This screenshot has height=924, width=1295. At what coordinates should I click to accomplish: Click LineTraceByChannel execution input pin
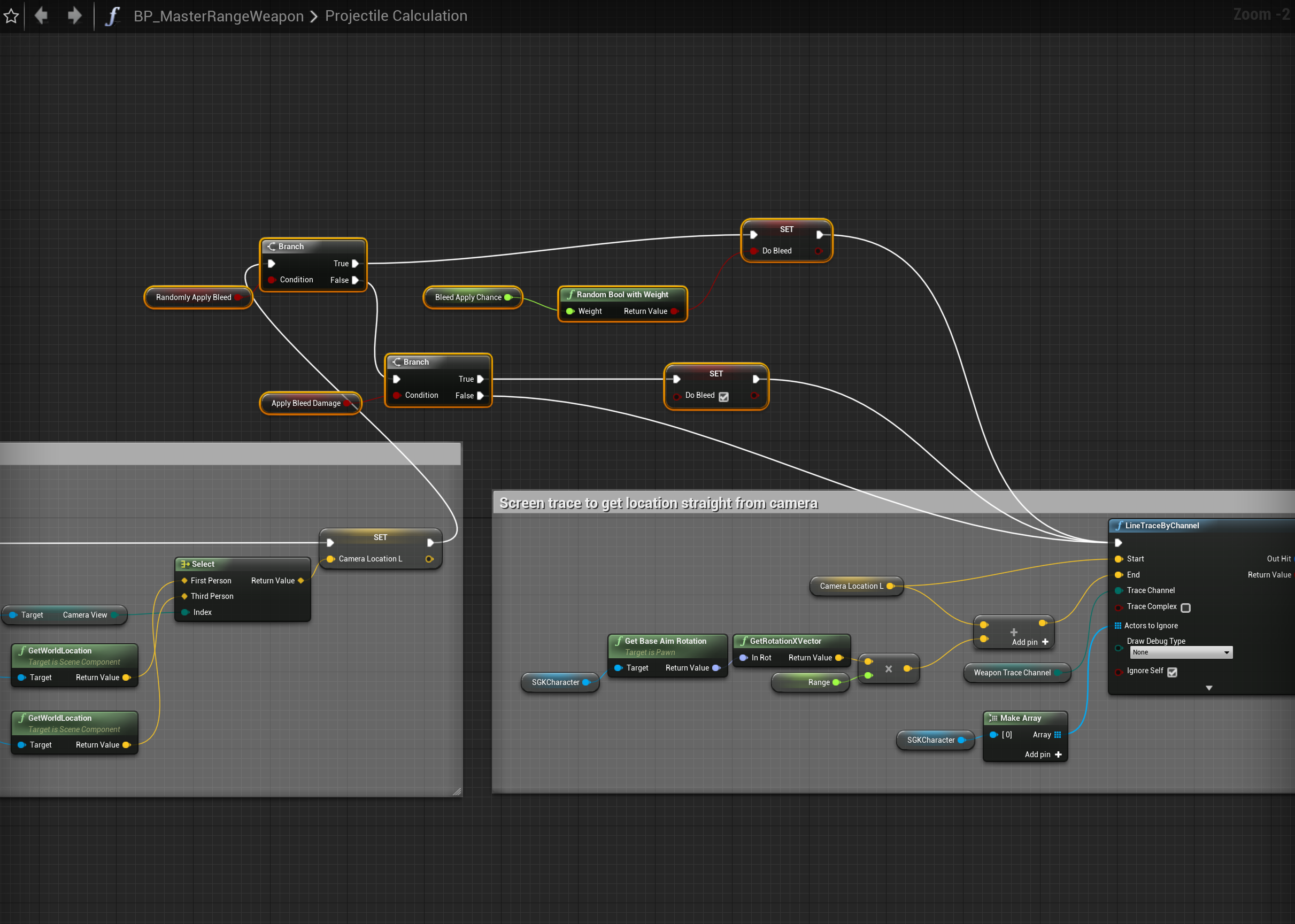(1118, 542)
